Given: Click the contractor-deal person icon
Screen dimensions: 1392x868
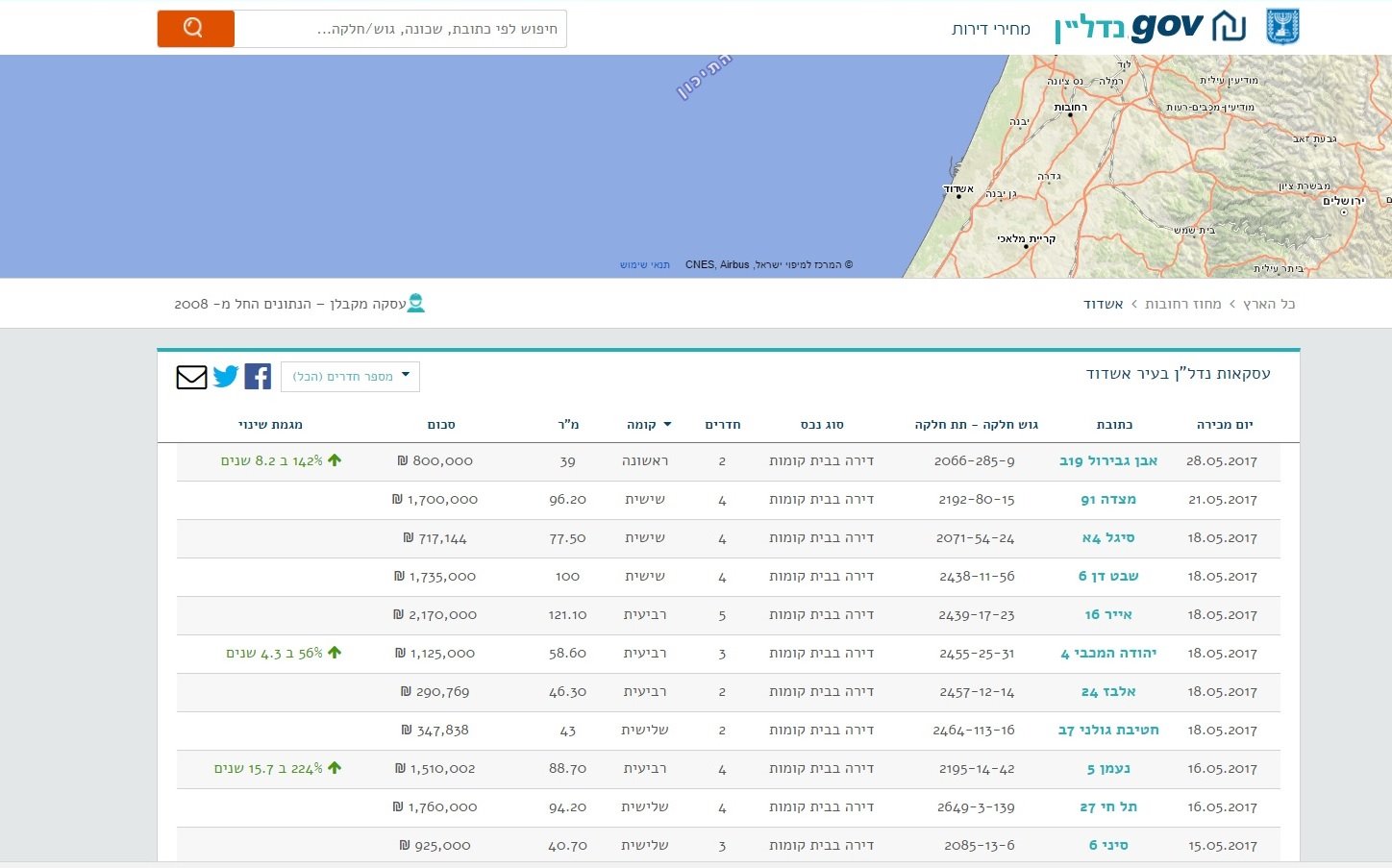Looking at the screenshot, I should pyautogui.click(x=416, y=302).
